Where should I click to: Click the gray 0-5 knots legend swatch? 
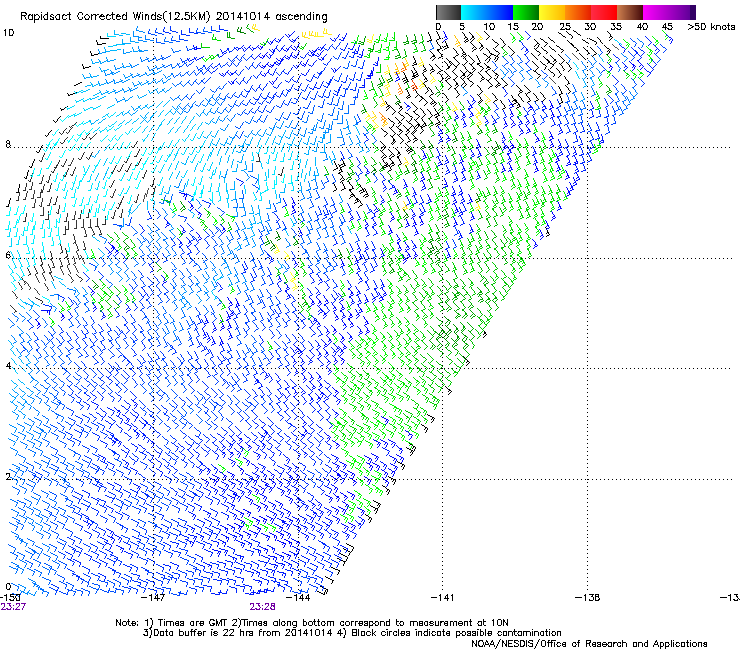(x=449, y=12)
